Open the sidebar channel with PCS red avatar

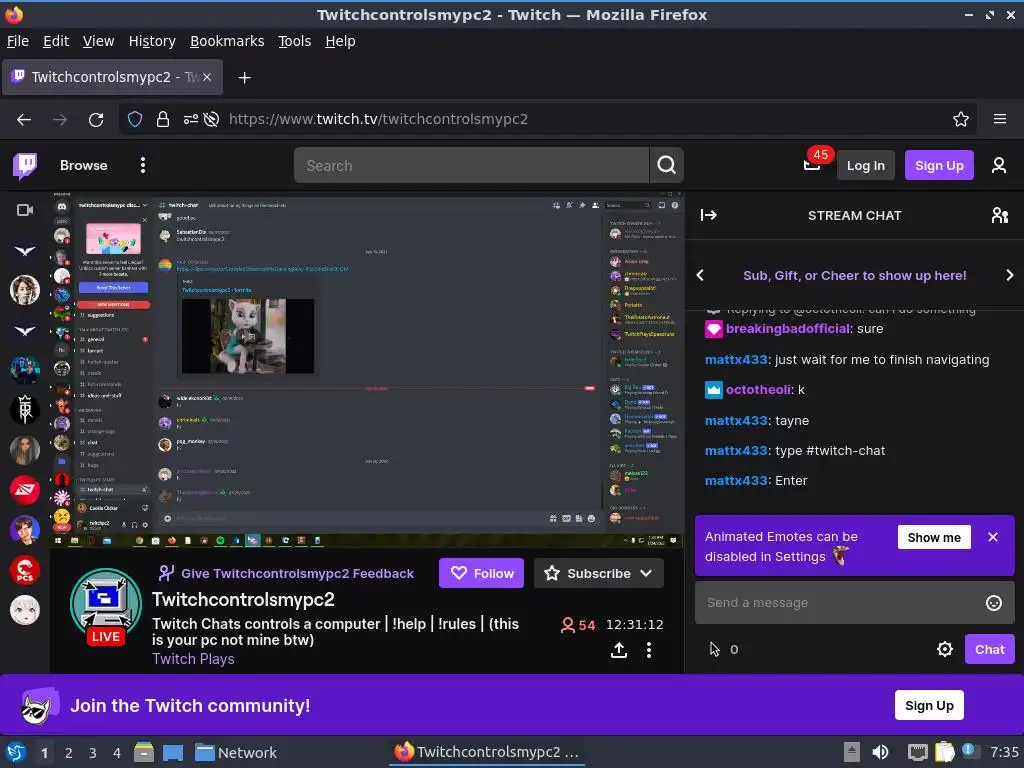[x=25, y=569]
